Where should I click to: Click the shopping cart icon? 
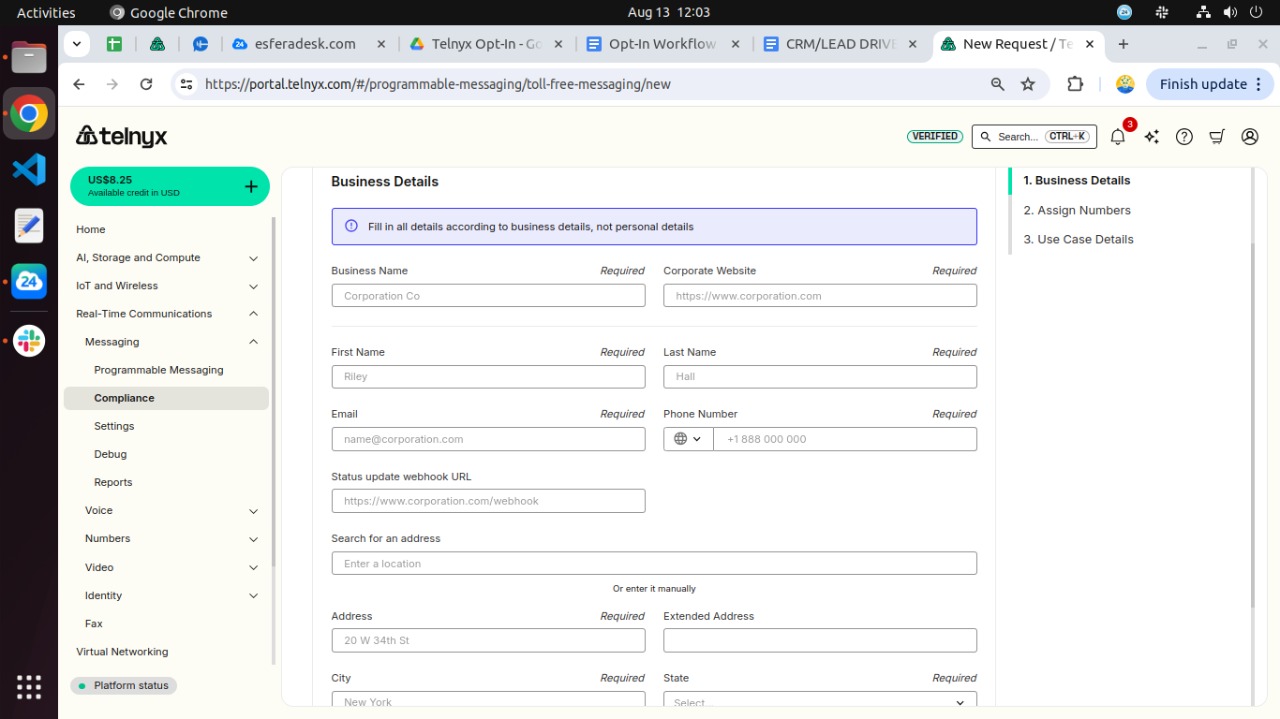tap(1217, 137)
